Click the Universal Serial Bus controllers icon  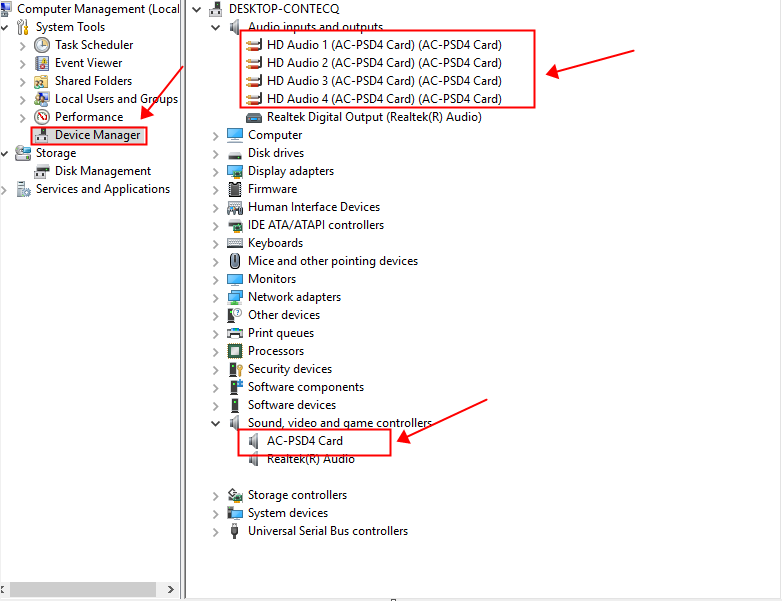234,531
